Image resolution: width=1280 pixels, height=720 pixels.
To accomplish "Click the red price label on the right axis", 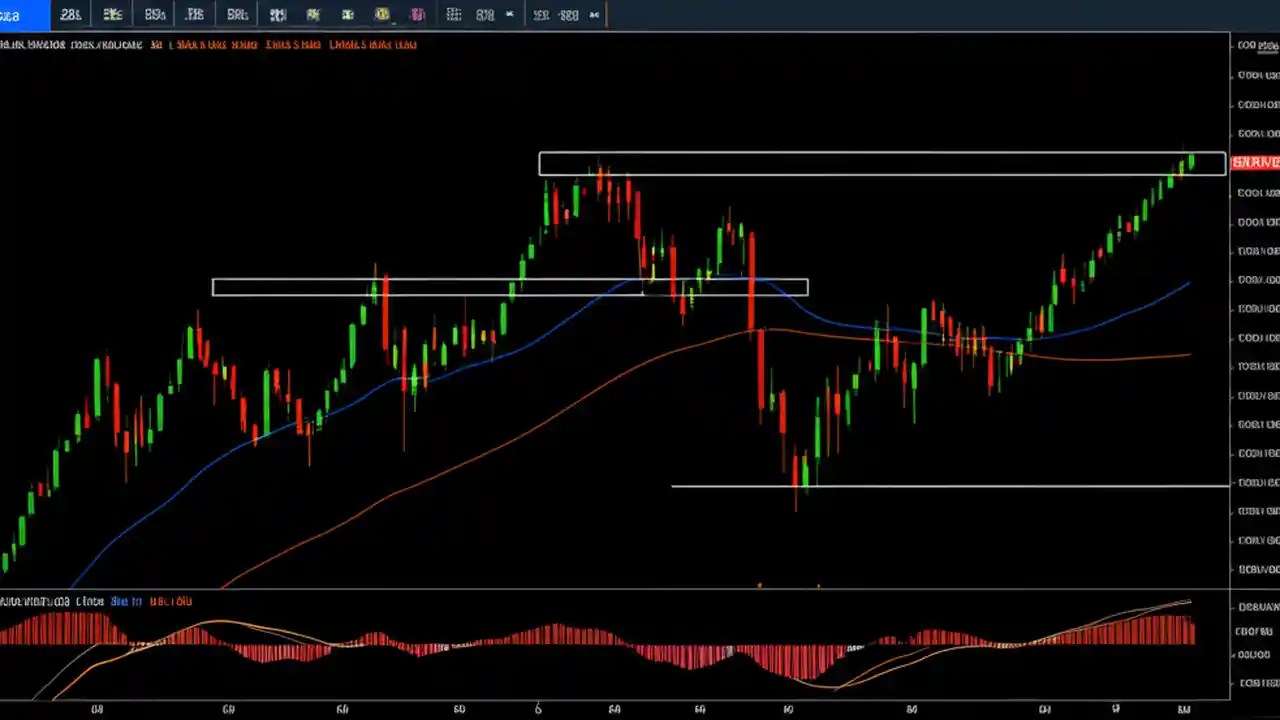I will coord(1255,162).
